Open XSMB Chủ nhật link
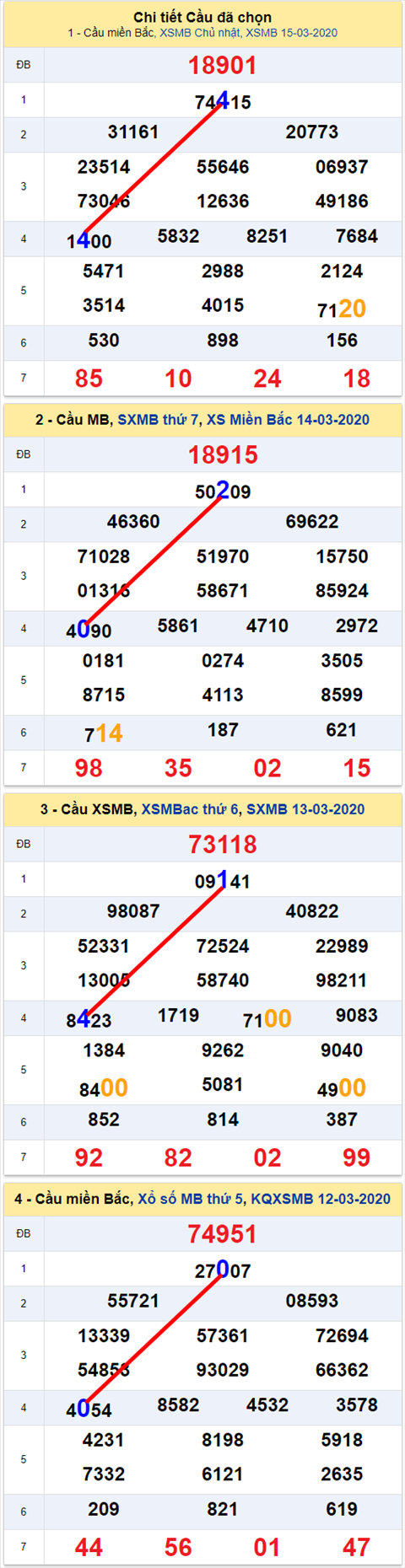Image resolution: width=405 pixels, height=1568 pixels. [x=200, y=33]
